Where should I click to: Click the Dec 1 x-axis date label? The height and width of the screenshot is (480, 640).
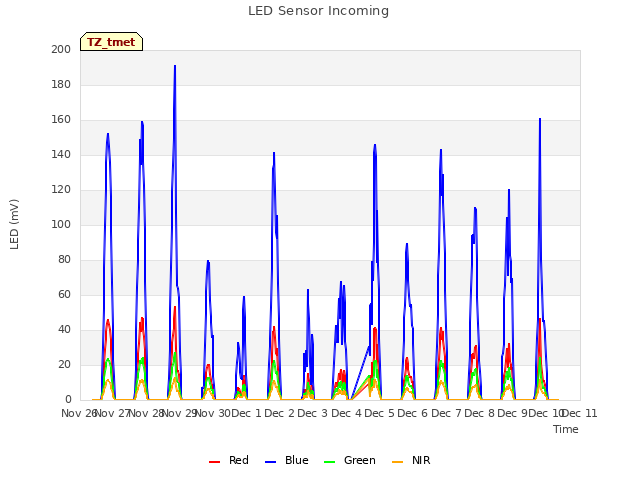coord(247,413)
